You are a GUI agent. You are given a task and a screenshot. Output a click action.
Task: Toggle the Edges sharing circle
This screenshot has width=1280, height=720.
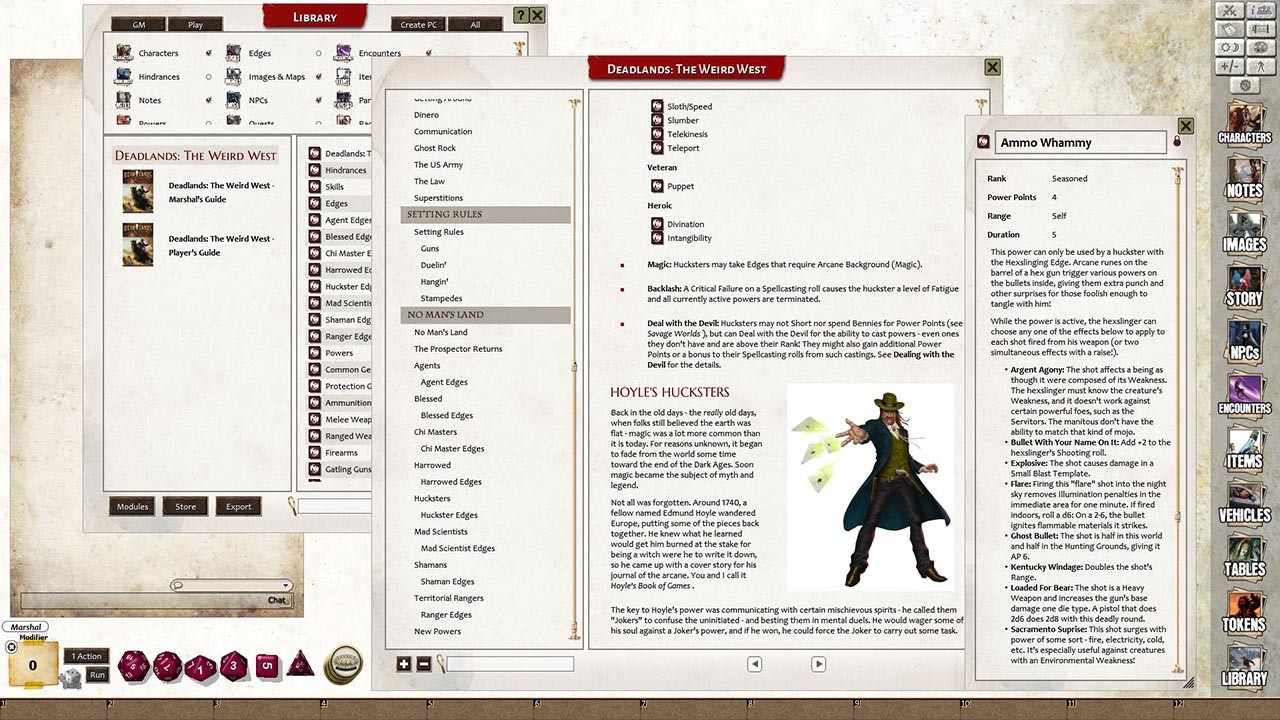tap(317, 53)
